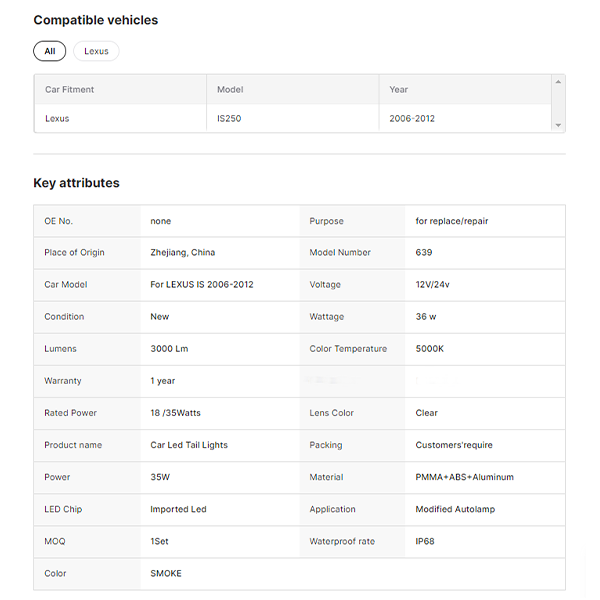The width and height of the screenshot is (600, 600).
Task: Click the compatible vehicles table scrollbar track
Action: [x=559, y=103]
